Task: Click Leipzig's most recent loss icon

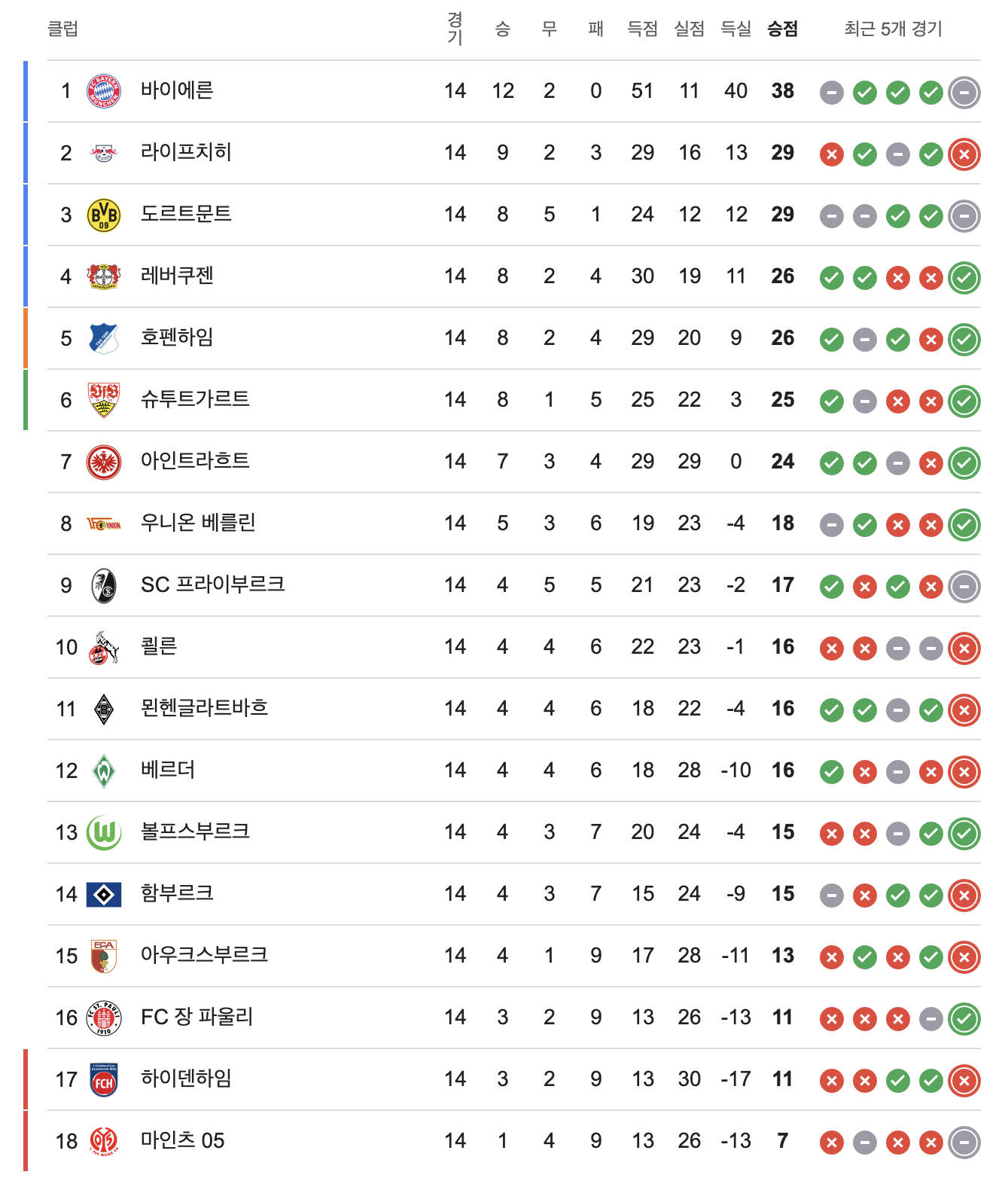Action: [x=964, y=154]
